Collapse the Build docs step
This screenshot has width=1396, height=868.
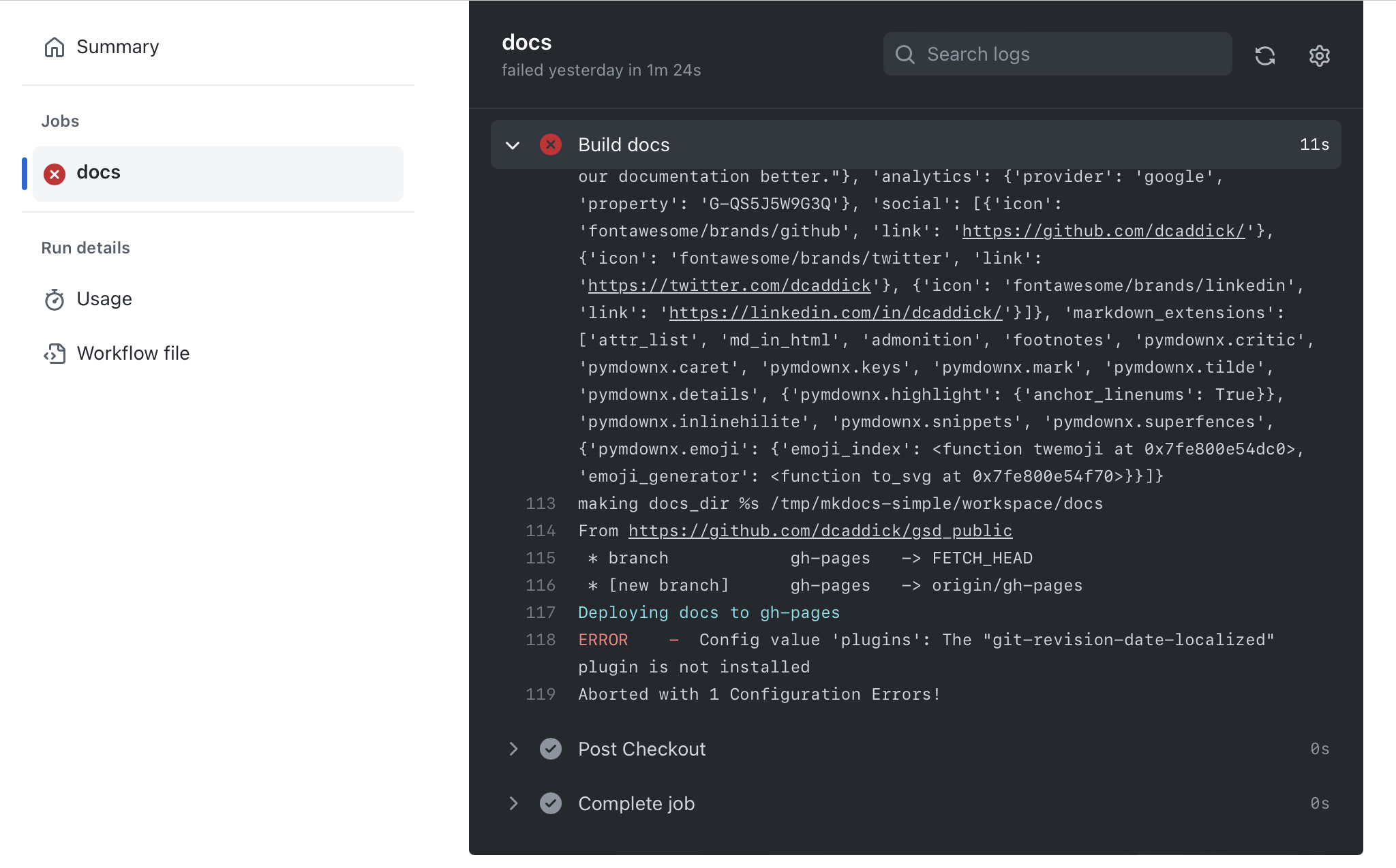(x=513, y=145)
